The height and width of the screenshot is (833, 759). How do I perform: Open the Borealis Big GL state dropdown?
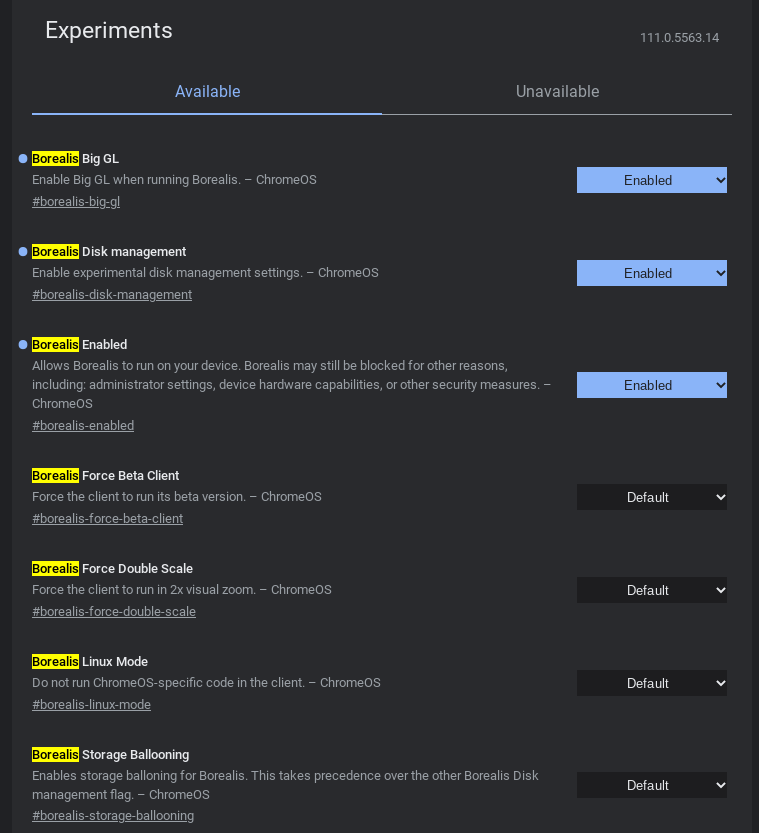pyautogui.click(x=651, y=180)
